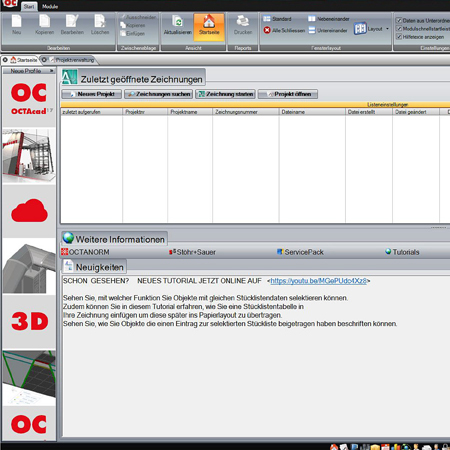Open the exhibition stand image tile

(x=29, y=157)
